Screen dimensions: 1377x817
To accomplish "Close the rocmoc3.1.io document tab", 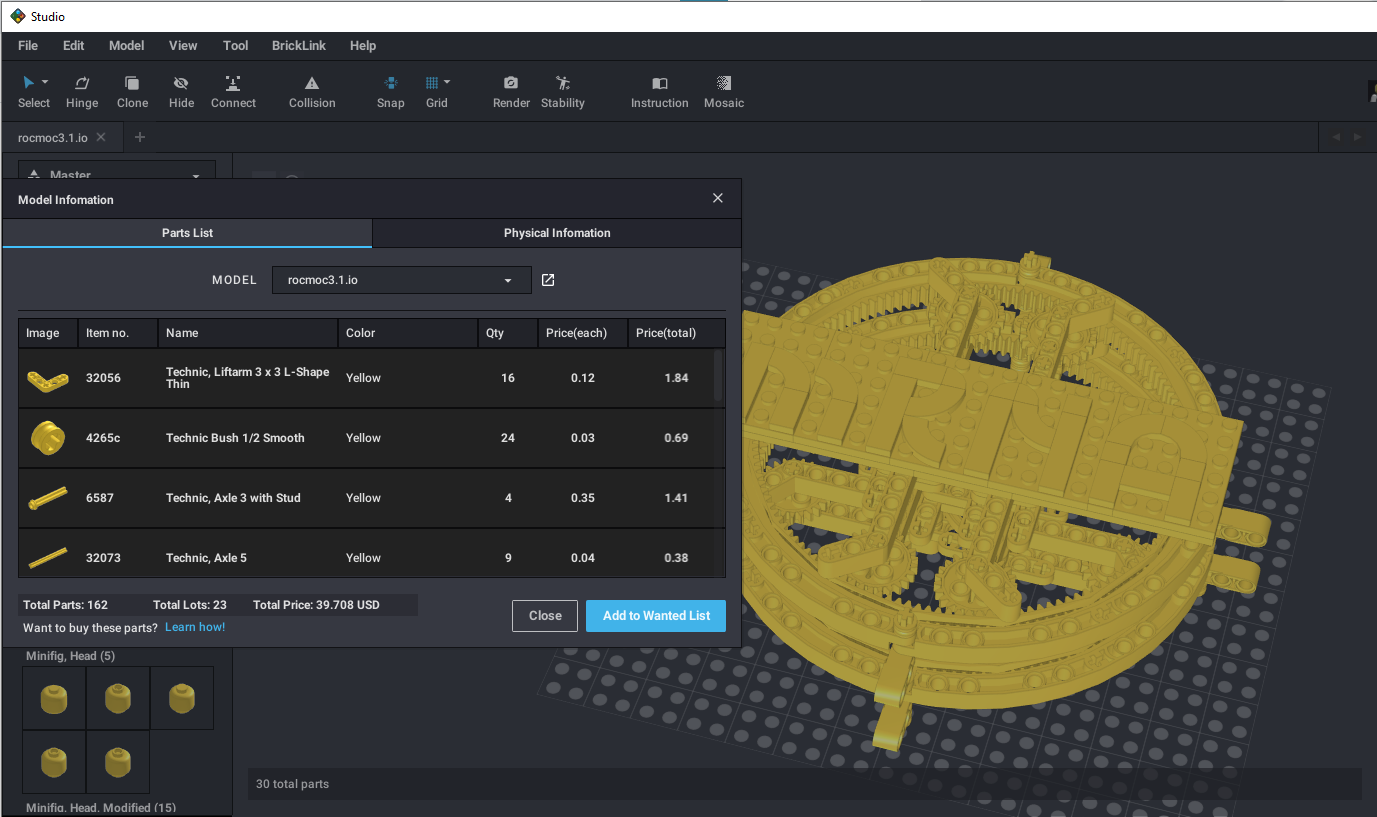I will click(101, 137).
